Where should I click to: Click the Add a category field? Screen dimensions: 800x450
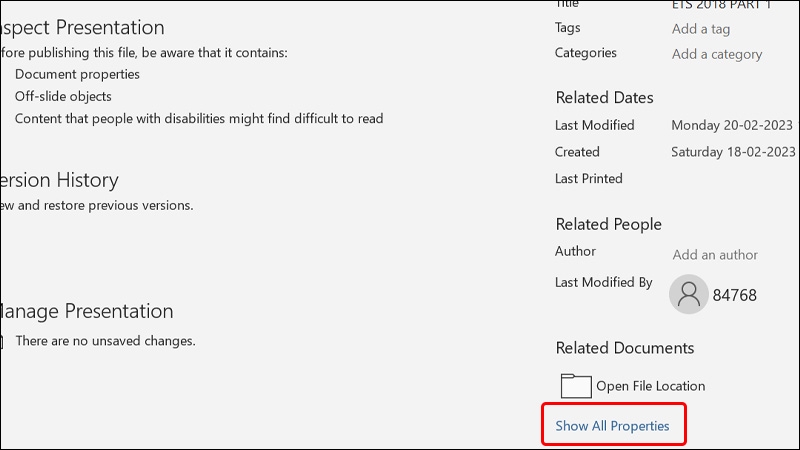tap(716, 54)
